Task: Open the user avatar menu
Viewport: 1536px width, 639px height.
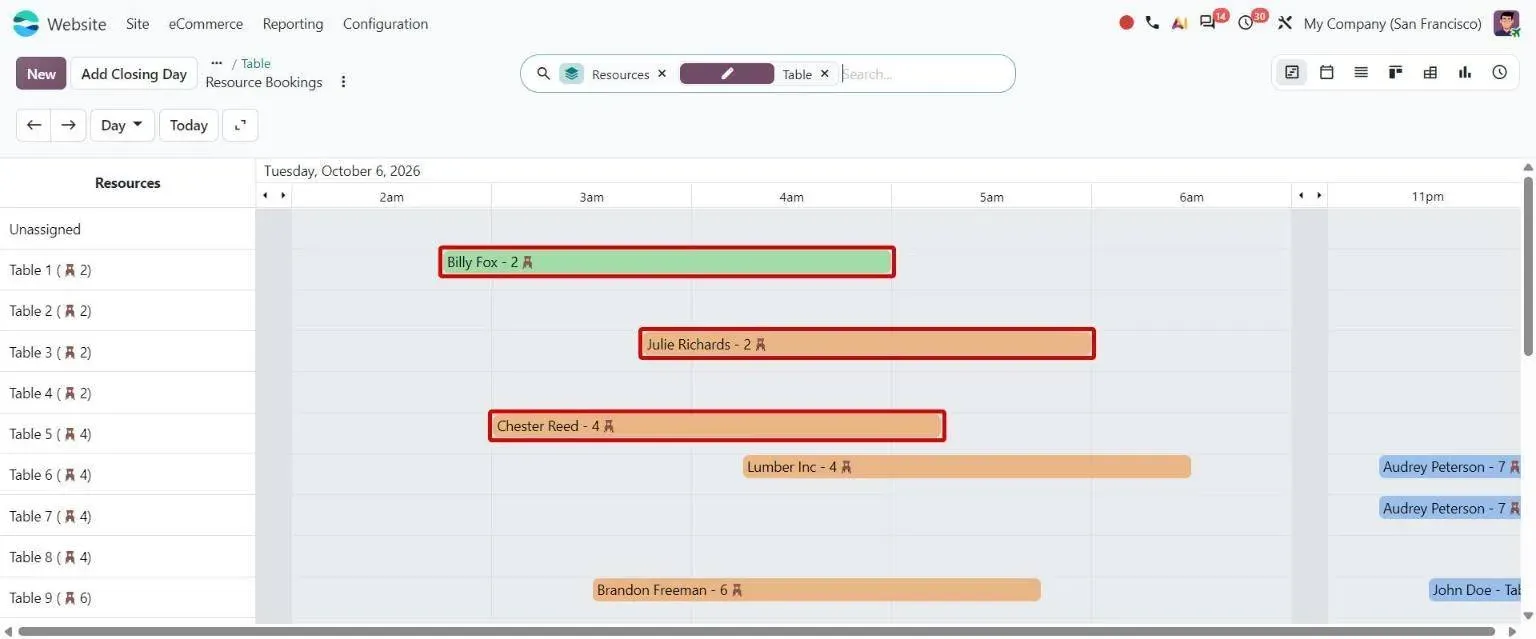Action: click(x=1506, y=23)
